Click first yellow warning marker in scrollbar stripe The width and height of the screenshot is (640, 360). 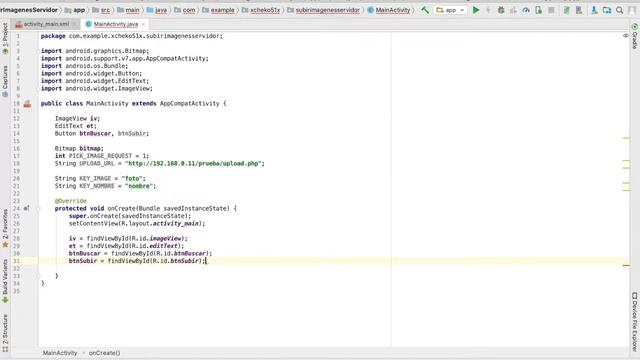pyautogui.click(x=626, y=138)
